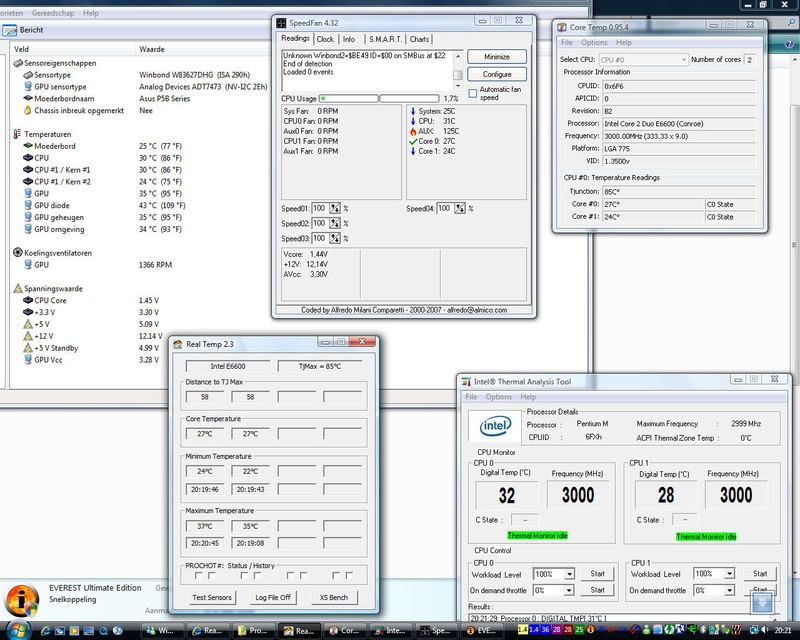Click the Number of cores field
Image resolution: width=800 pixels, height=640 pixels.
tap(749, 60)
